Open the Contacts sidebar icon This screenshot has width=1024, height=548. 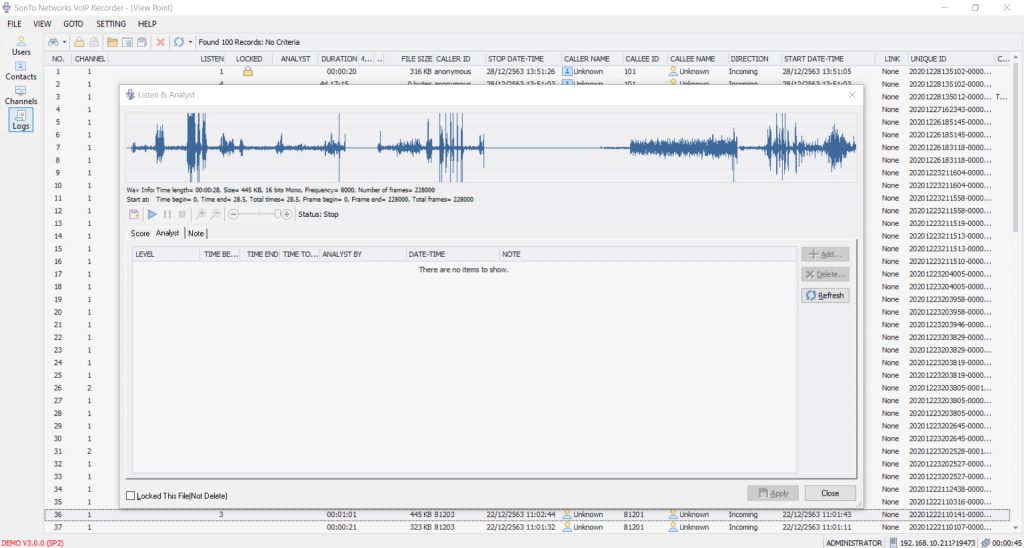click(x=21, y=71)
